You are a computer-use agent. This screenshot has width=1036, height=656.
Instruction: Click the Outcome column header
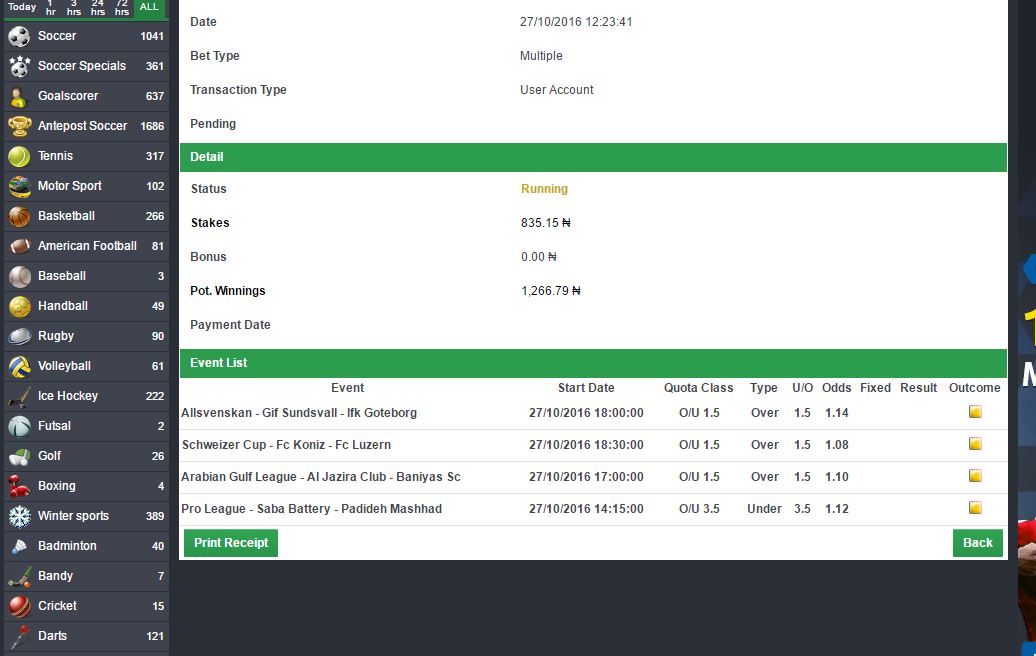(x=975, y=388)
